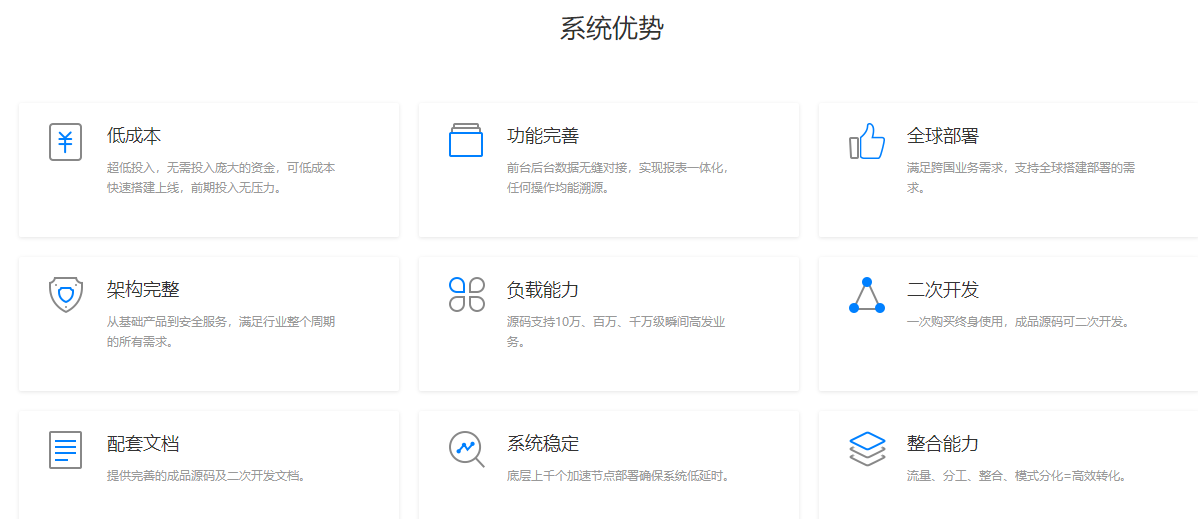Click the 系统优势 section title
Screen dimensions: 1198x519
point(611,28)
